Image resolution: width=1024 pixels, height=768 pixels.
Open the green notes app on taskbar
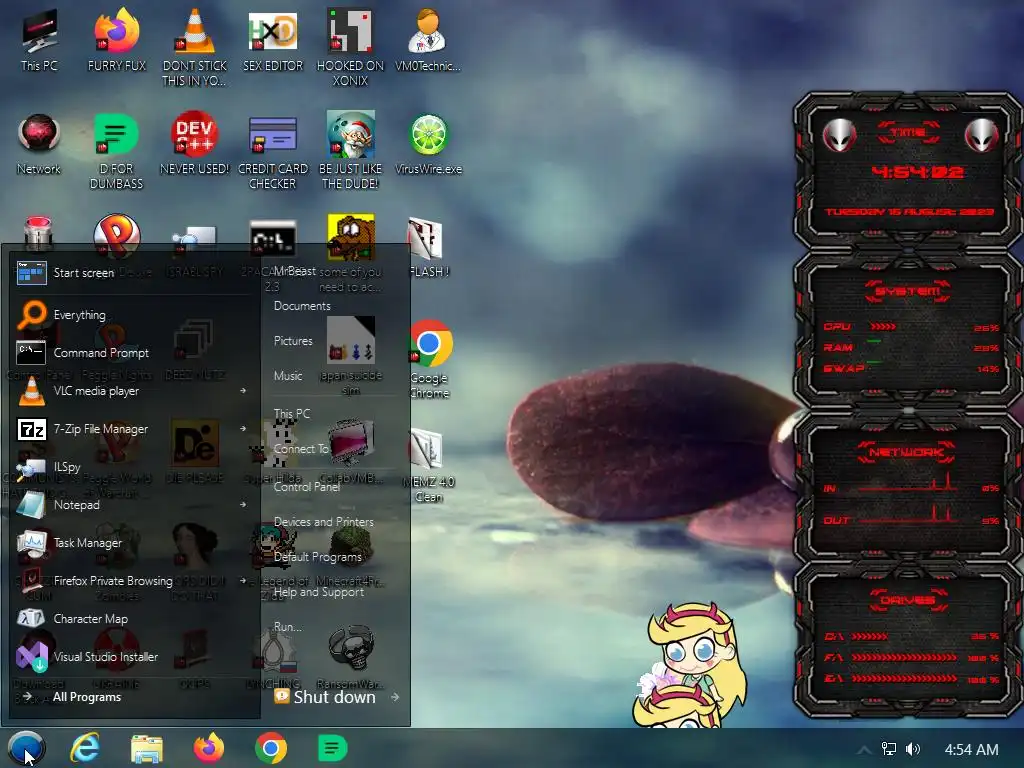[332, 748]
